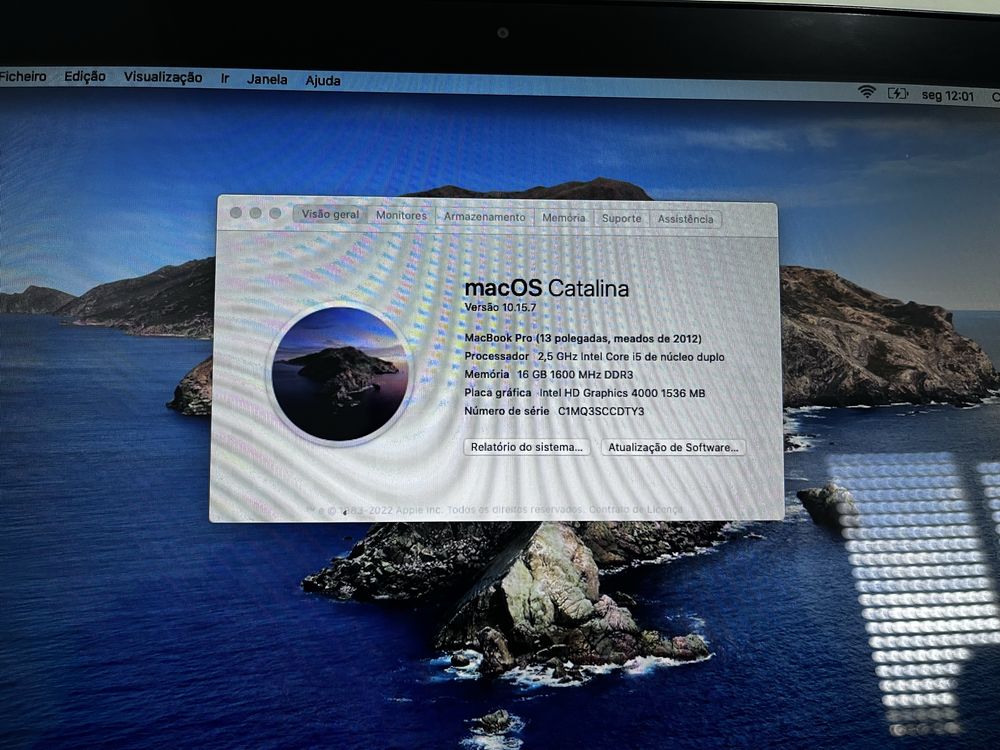Switch to the Armazenamento tab
1000x750 pixels.
485,217
